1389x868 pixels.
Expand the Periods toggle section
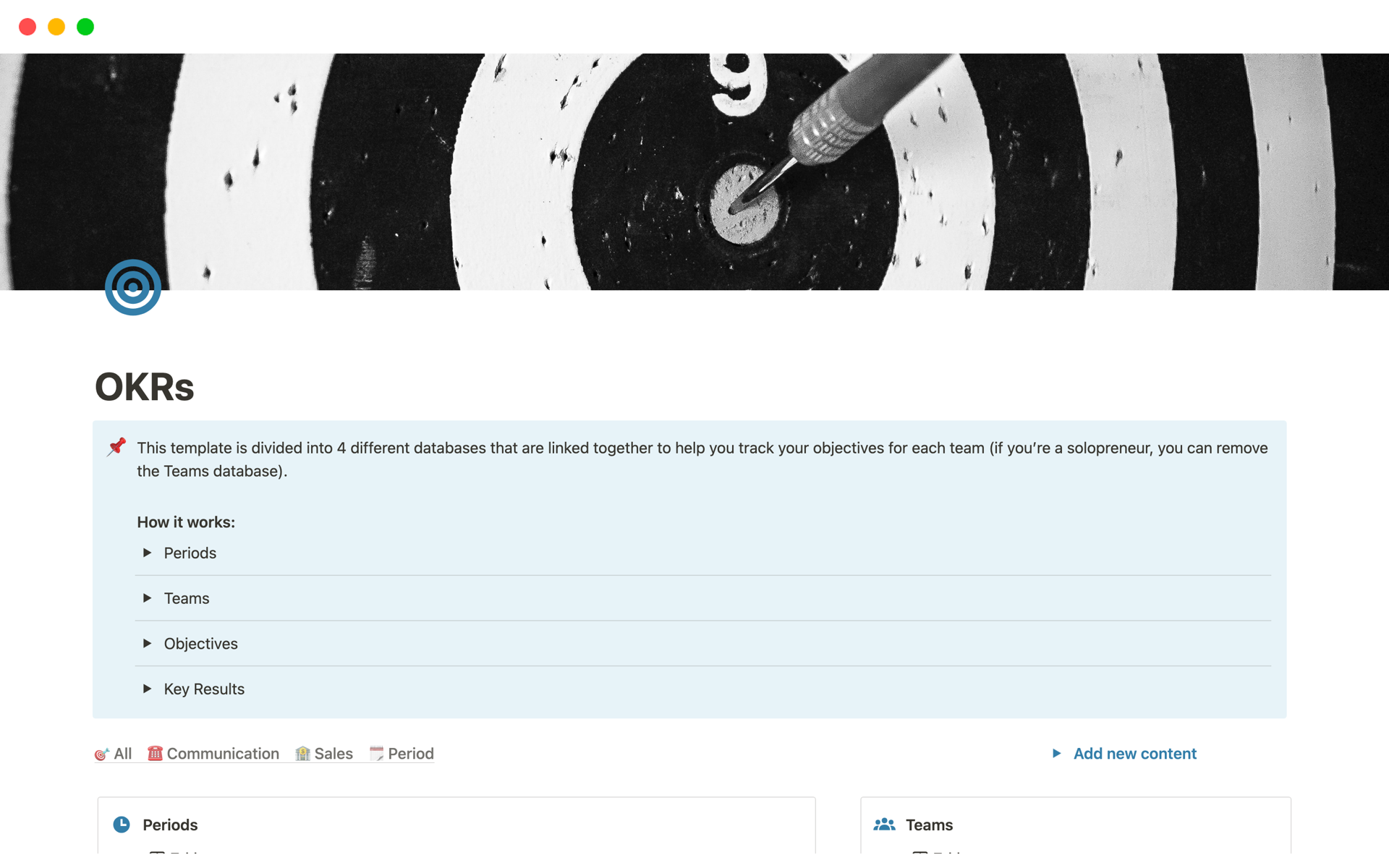pos(148,553)
